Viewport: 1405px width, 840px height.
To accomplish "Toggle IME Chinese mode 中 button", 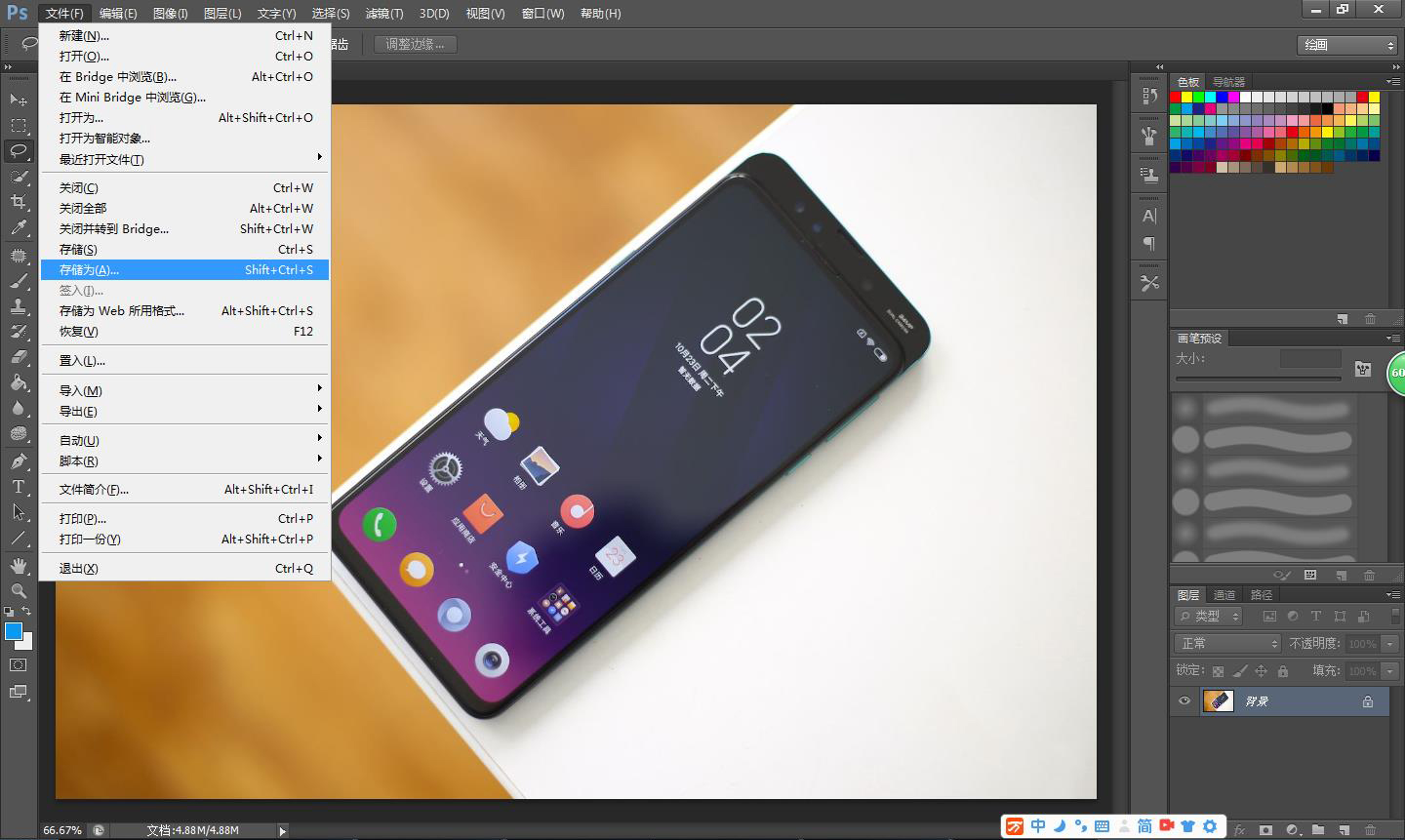I will 1038,826.
